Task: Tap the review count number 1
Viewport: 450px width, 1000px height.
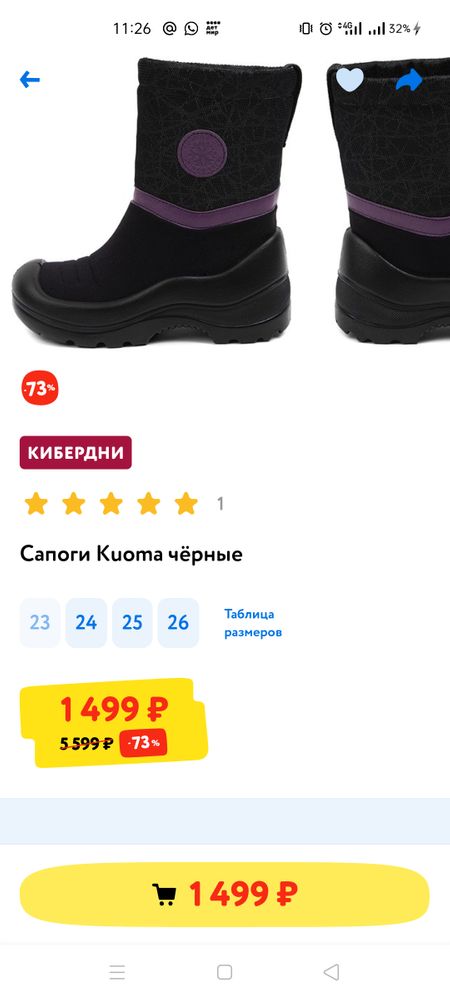Action: (220, 504)
